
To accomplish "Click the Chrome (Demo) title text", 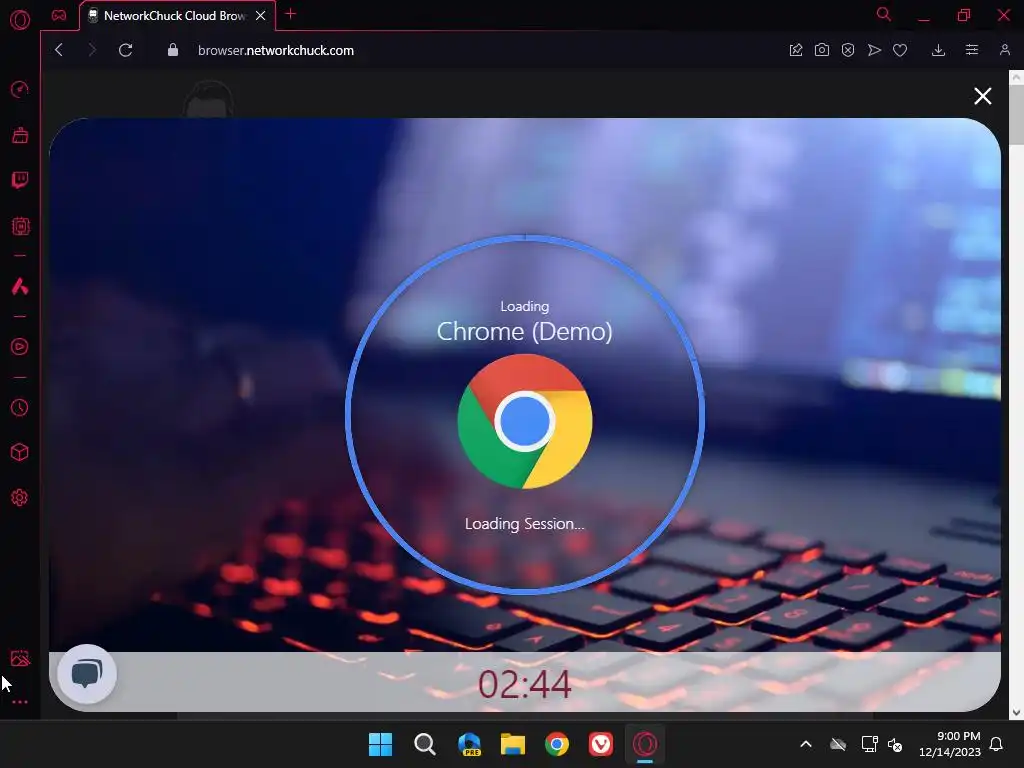I will pos(524,331).
